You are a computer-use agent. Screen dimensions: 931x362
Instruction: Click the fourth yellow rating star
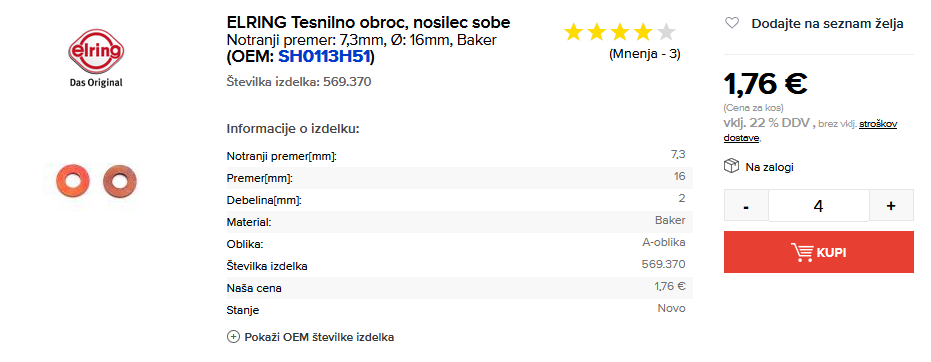coord(643,32)
